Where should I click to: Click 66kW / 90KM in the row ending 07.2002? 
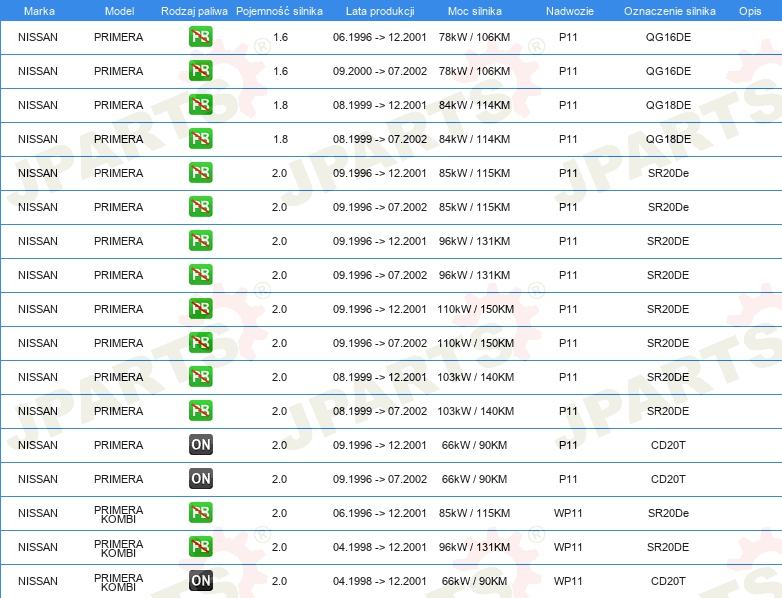coord(474,478)
